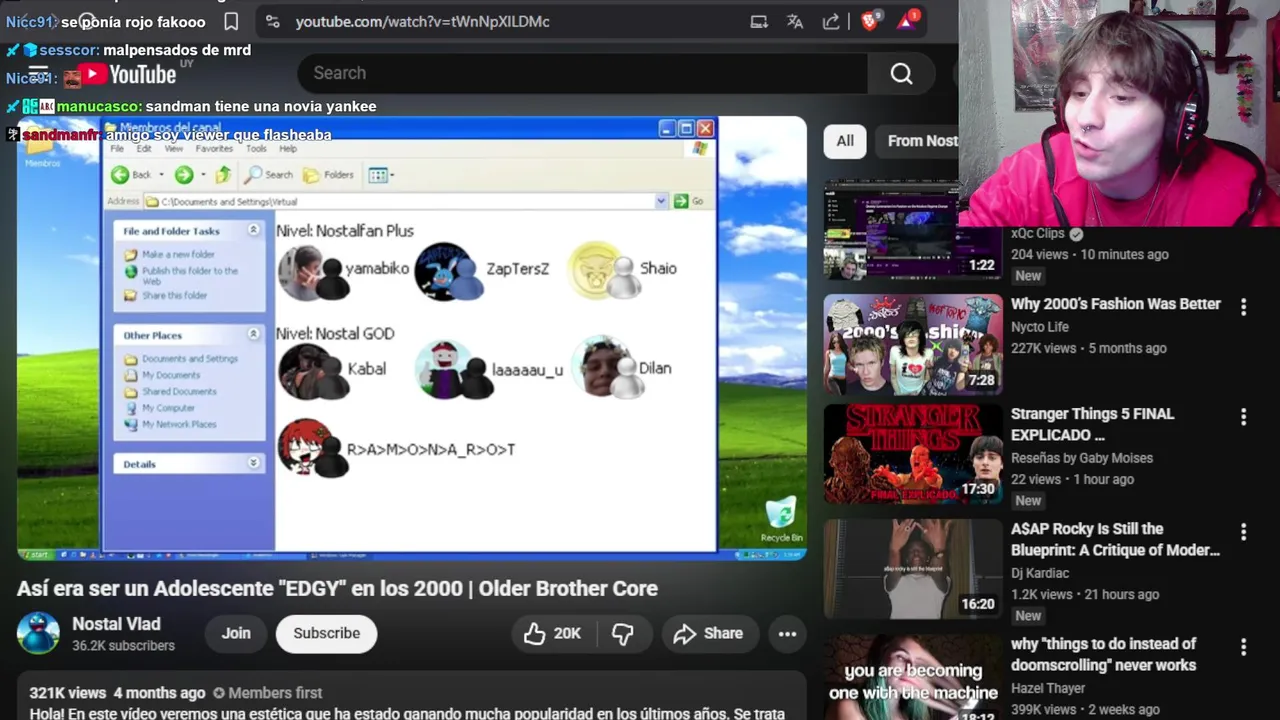The height and width of the screenshot is (720, 1280).
Task: Click the browser share icon
Action: [x=831, y=21]
